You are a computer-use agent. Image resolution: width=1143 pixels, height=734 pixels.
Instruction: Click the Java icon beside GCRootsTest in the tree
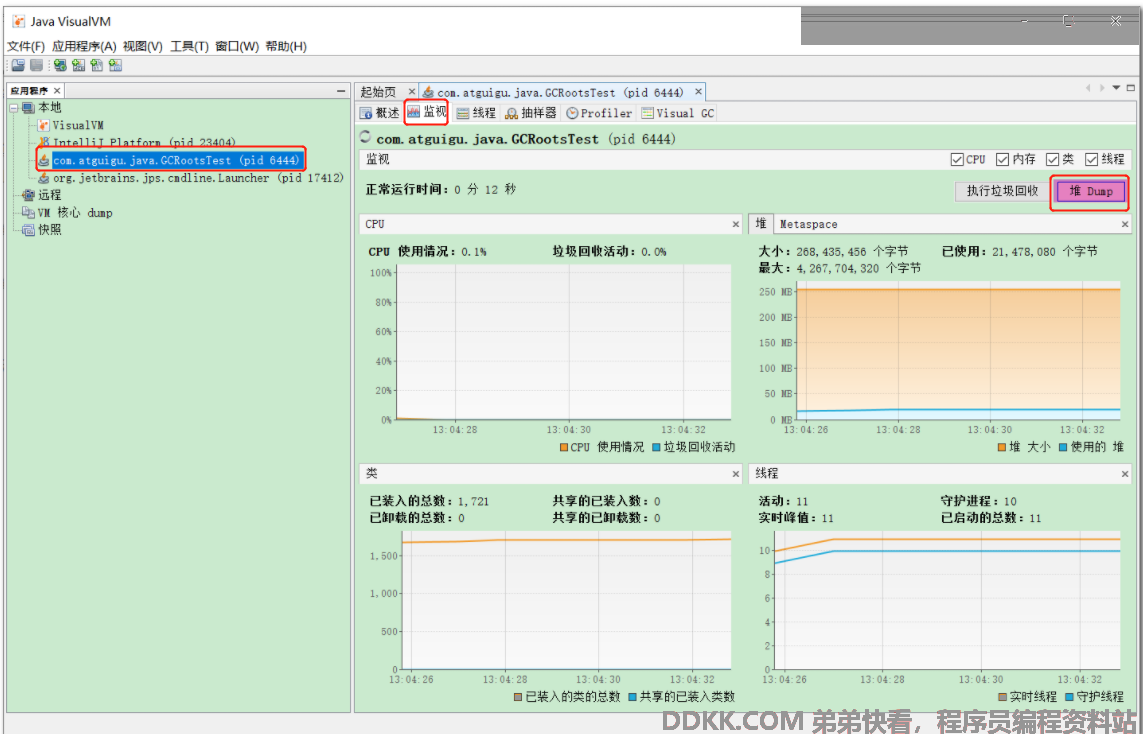pos(44,160)
